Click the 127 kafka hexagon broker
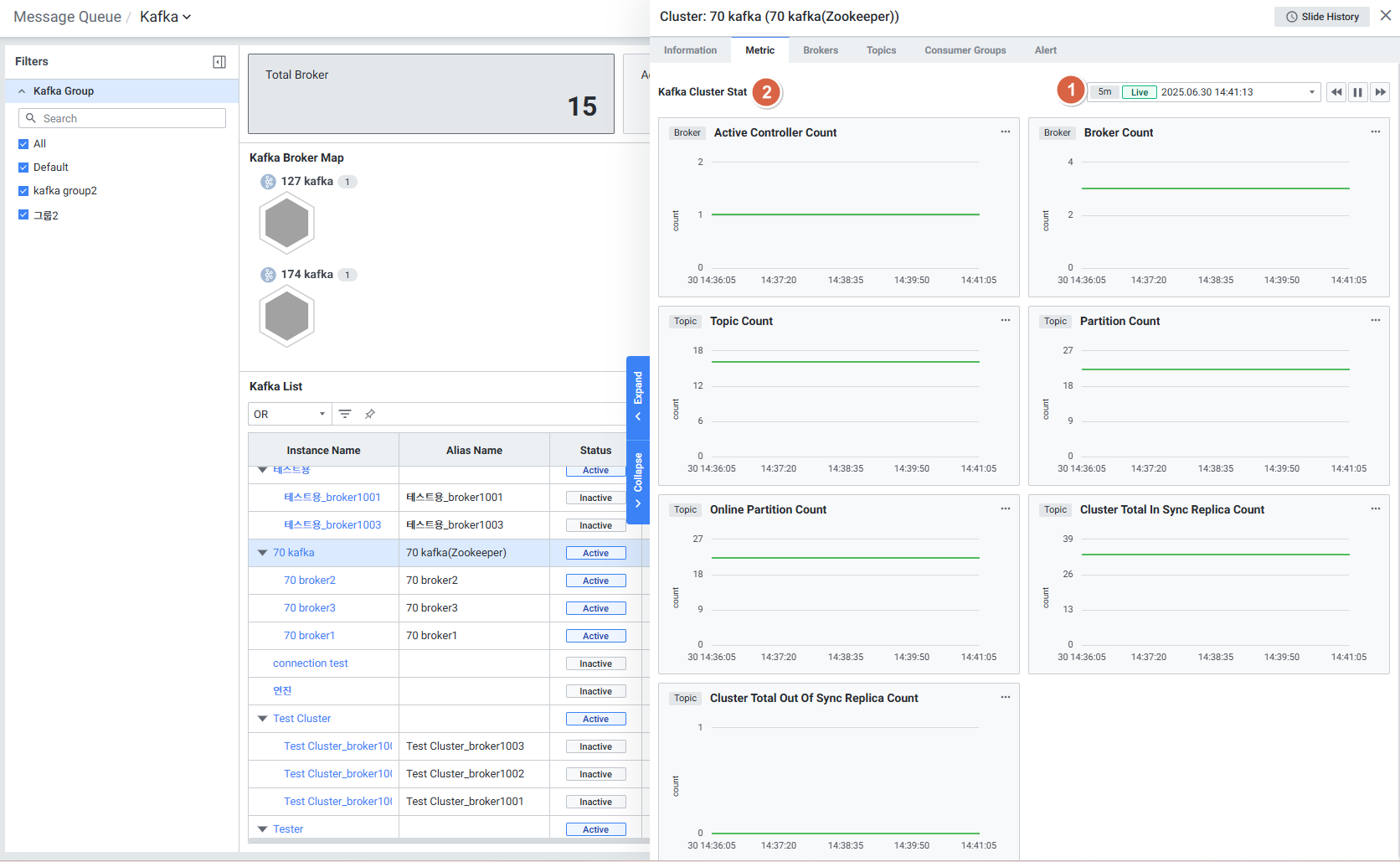 [x=286, y=224]
